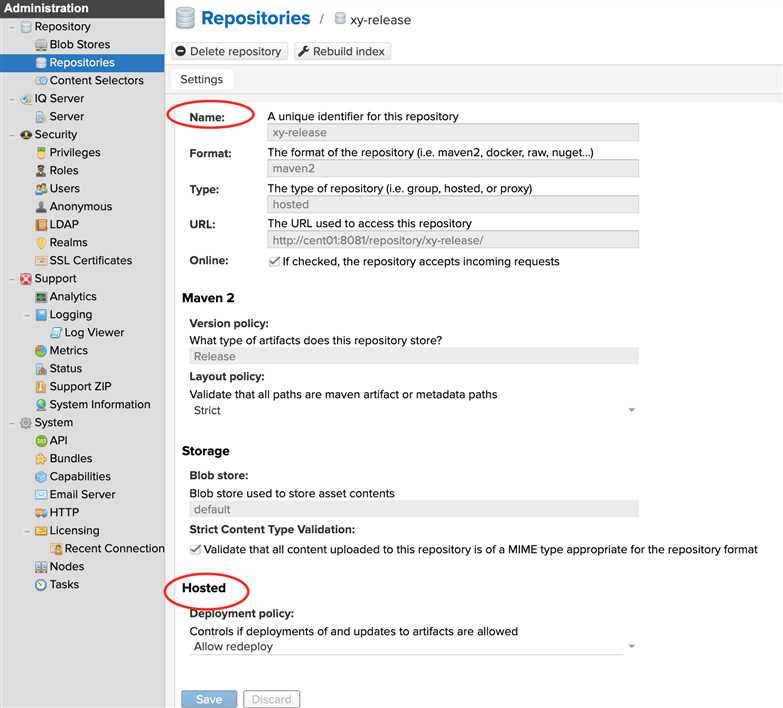This screenshot has height=708, width=783.
Task: Click the SSL Certificates icon
Action: click(x=41, y=261)
